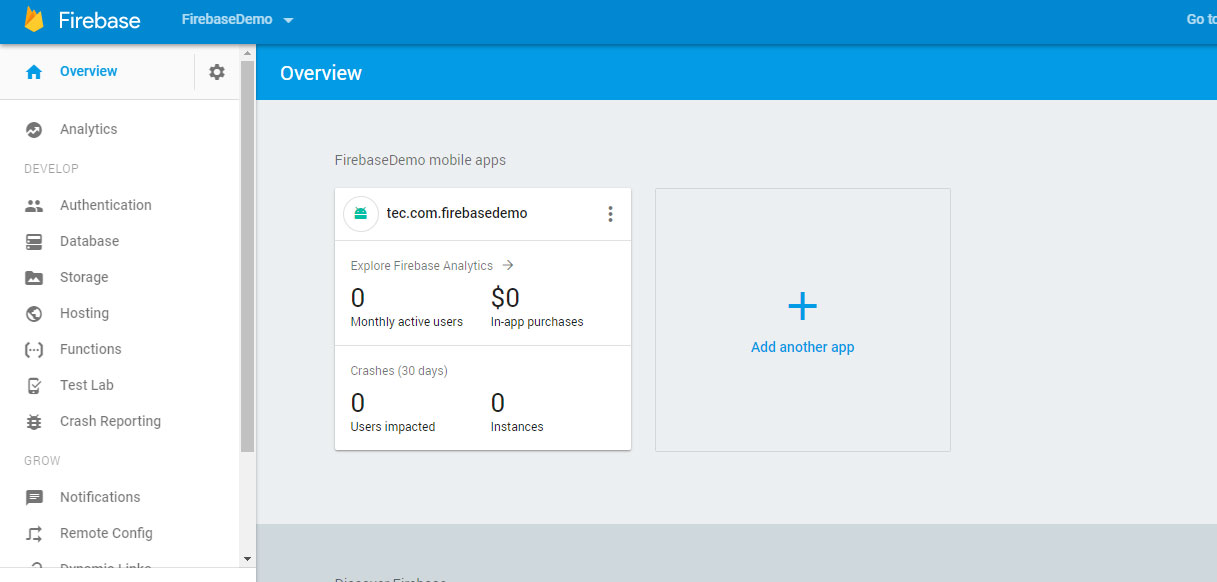This screenshot has height=582, width=1217.
Task: Click the Database server icon
Action: pyautogui.click(x=34, y=242)
